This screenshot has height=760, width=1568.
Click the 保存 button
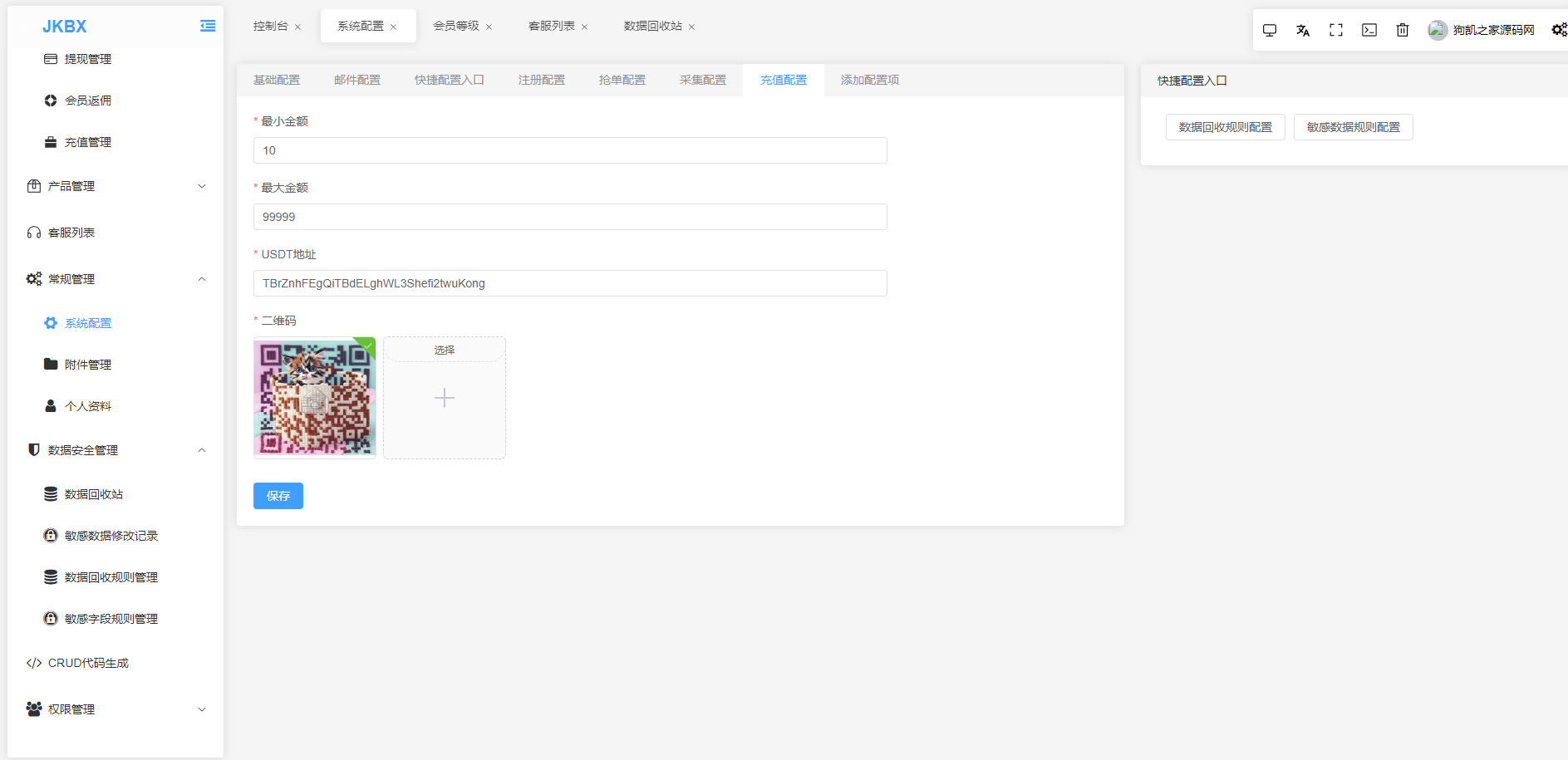(x=278, y=496)
